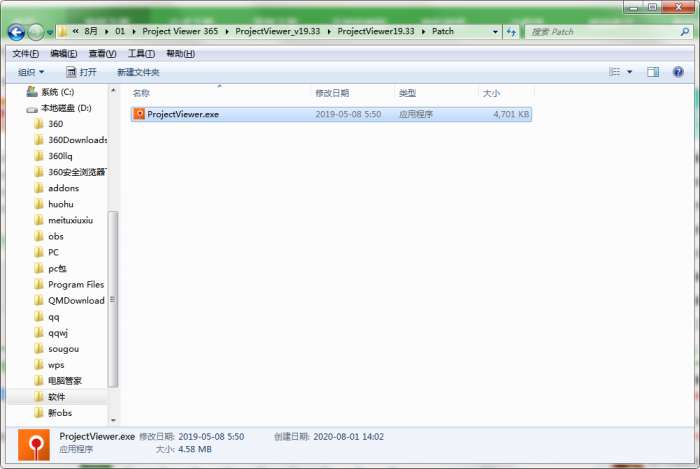Select the 360 folder in tree

click(49, 124)
